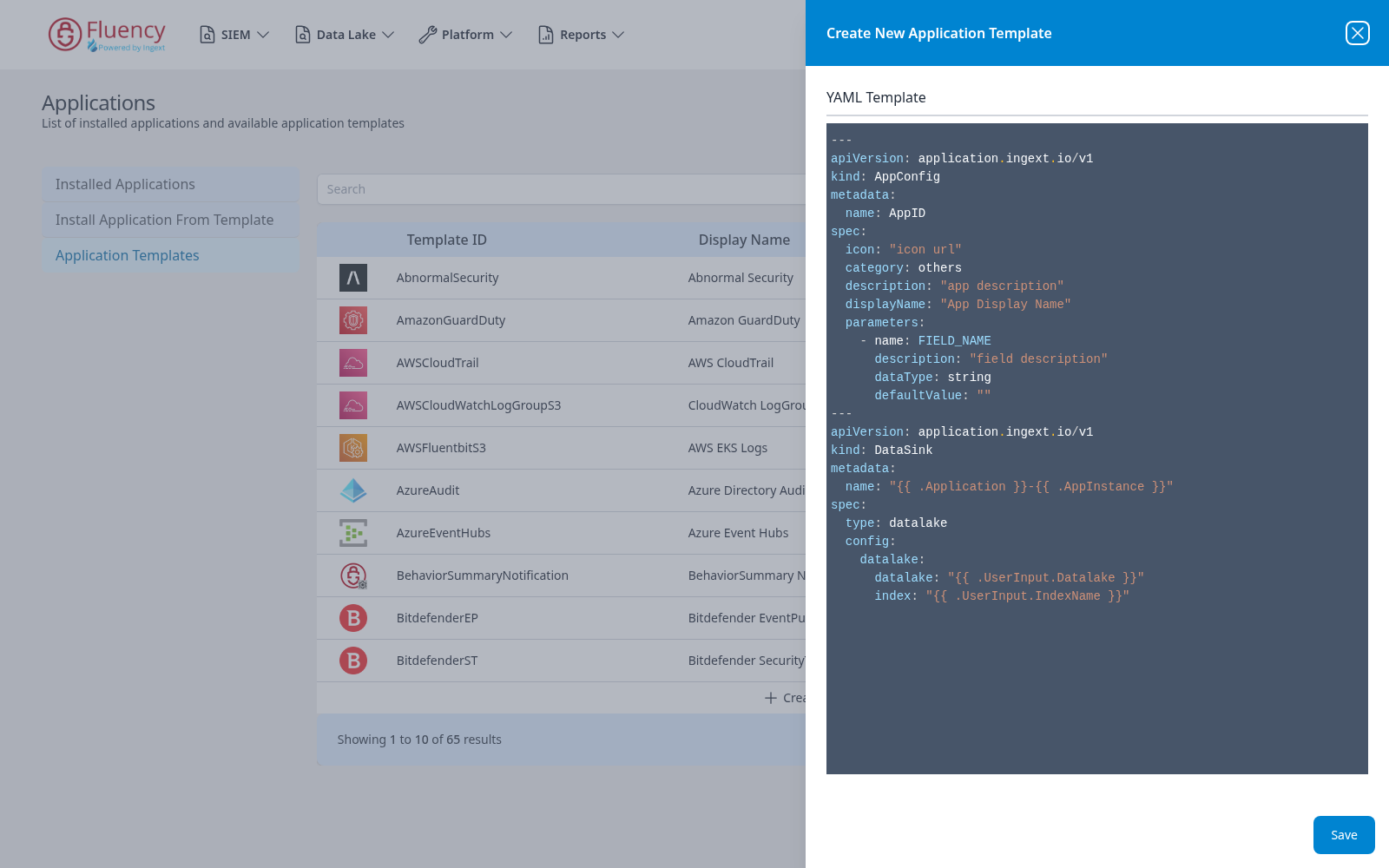1389x868 pixels.
Task: Open the Data Lake menu
Action: pos(345,35)
